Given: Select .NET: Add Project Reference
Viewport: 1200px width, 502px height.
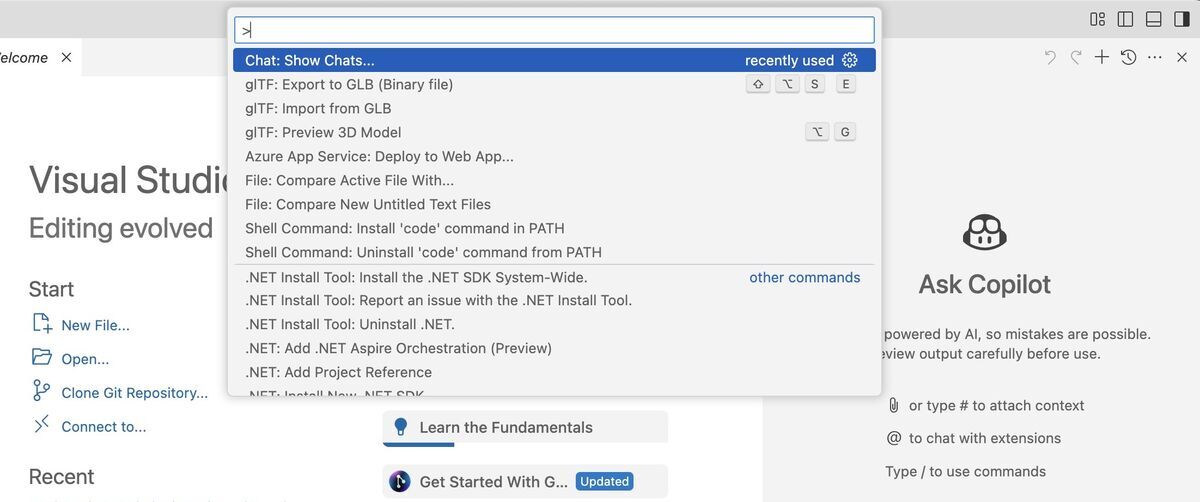Looking at the screenshot, I should [x=554, y=372].
